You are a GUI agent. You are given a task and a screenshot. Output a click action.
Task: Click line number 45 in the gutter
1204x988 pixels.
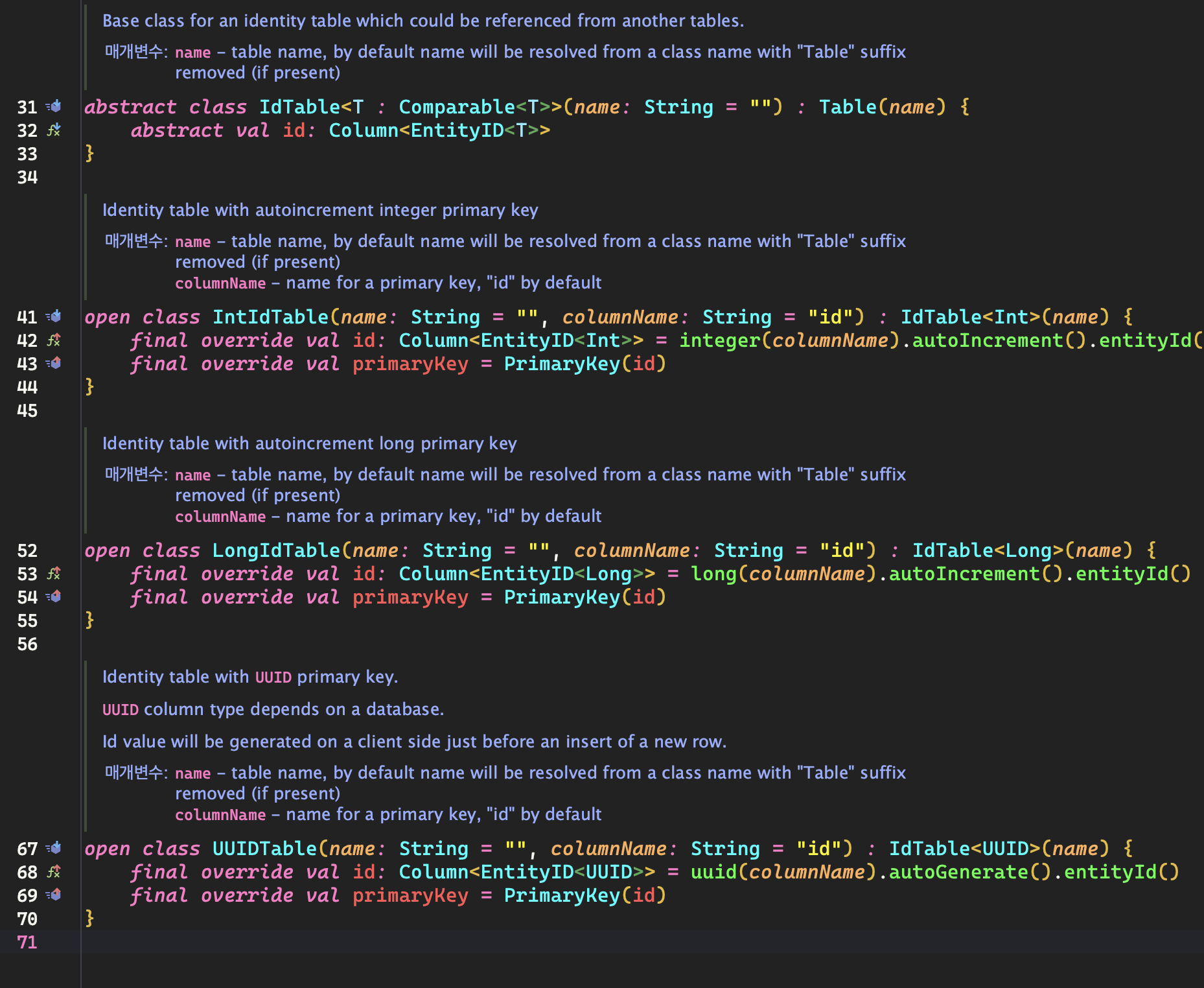[27, 410]
